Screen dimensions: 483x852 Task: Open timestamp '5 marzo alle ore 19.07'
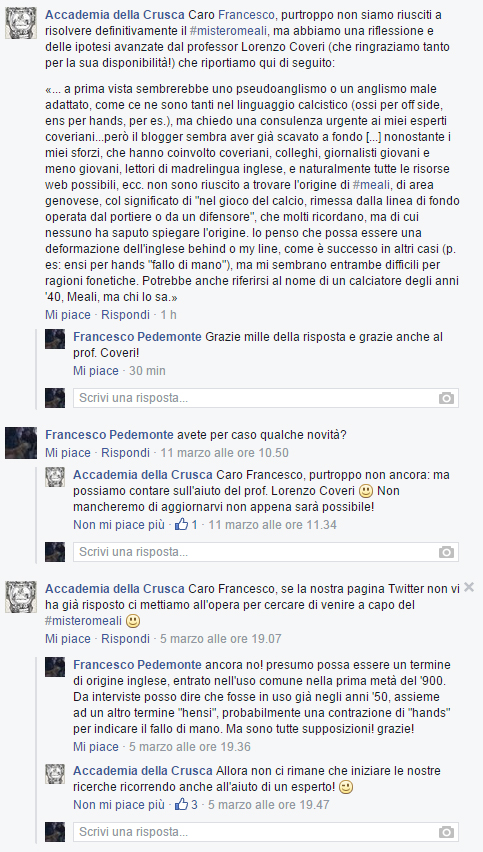coord(221,638)
